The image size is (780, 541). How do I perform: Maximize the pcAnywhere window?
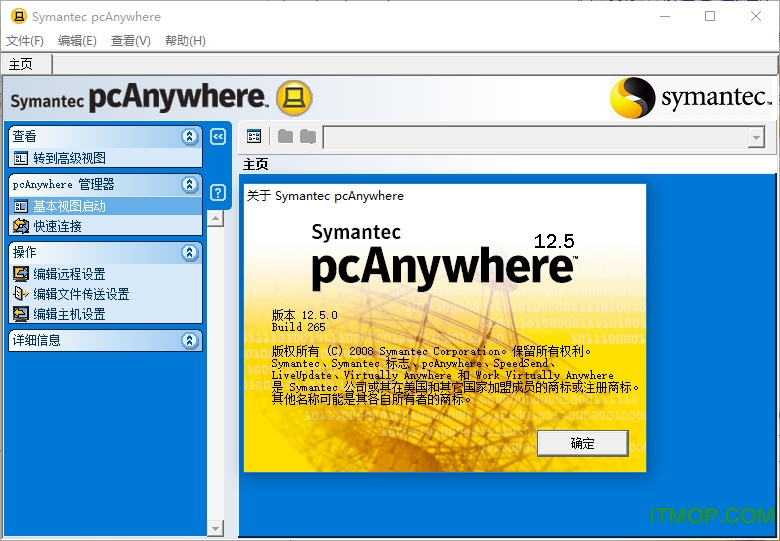point(710,16)
